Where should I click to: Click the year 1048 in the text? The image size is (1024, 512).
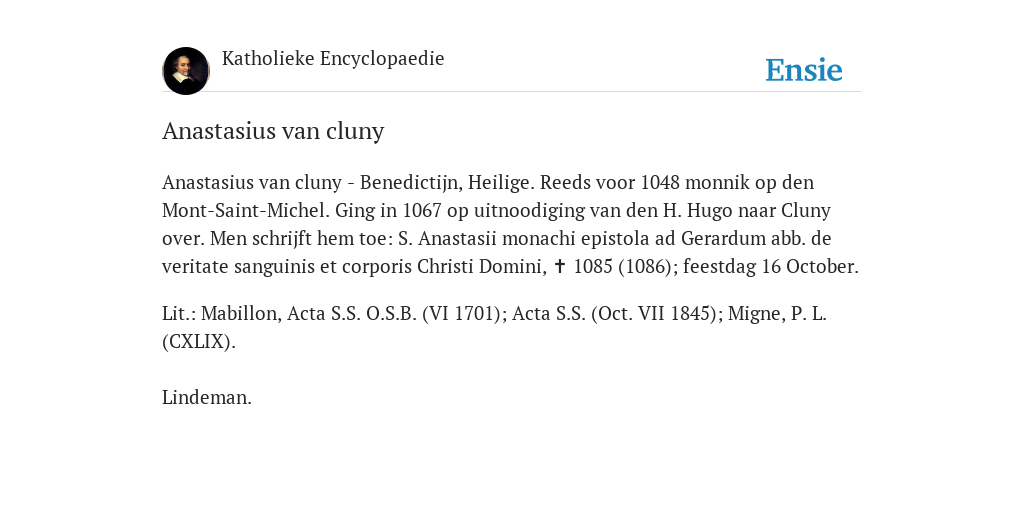click(x=661, y=182)
